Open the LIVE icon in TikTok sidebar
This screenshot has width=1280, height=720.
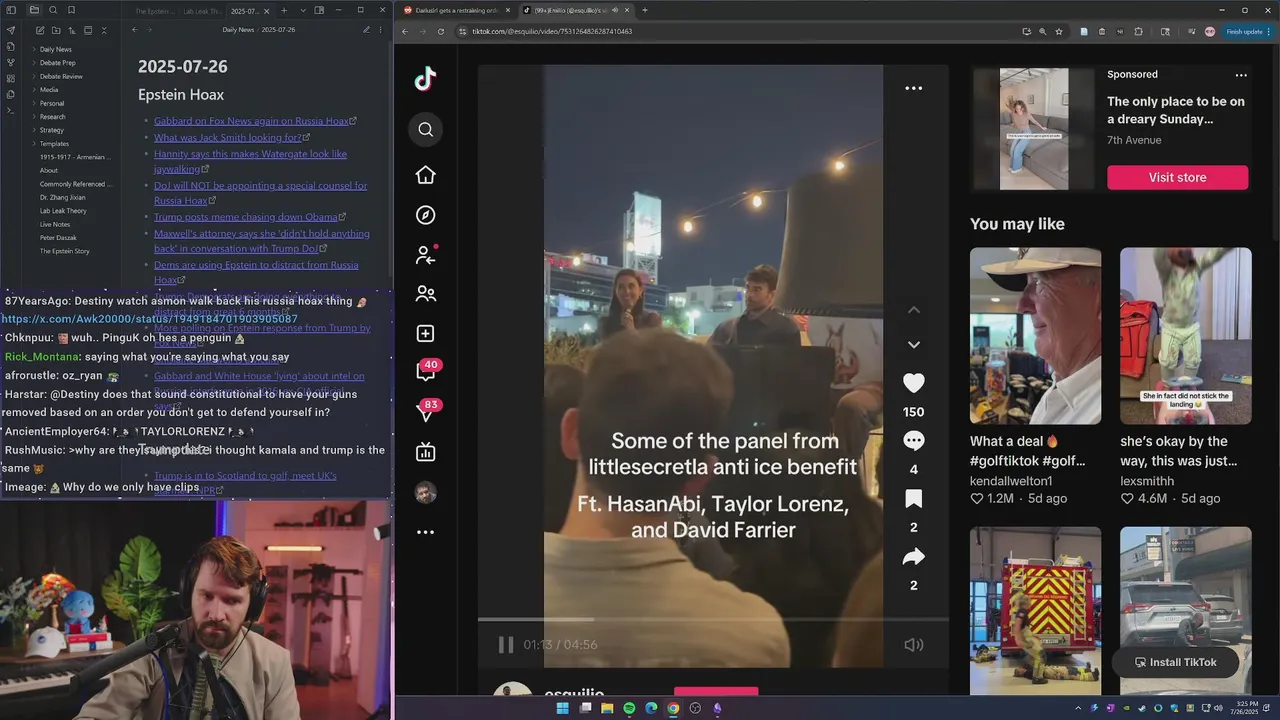pyautogui.click(x=426, y=453)
